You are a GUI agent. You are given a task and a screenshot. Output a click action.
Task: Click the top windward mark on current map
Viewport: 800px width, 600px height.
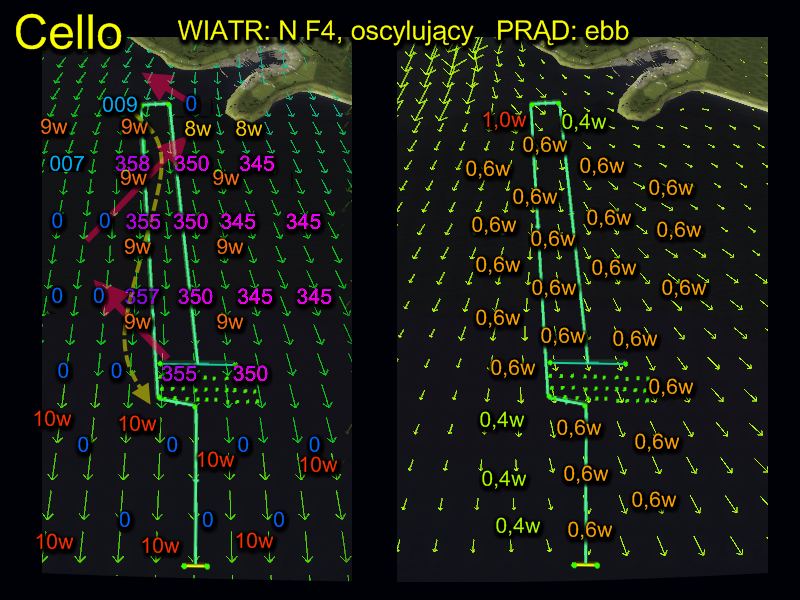[x=543, y=104]
